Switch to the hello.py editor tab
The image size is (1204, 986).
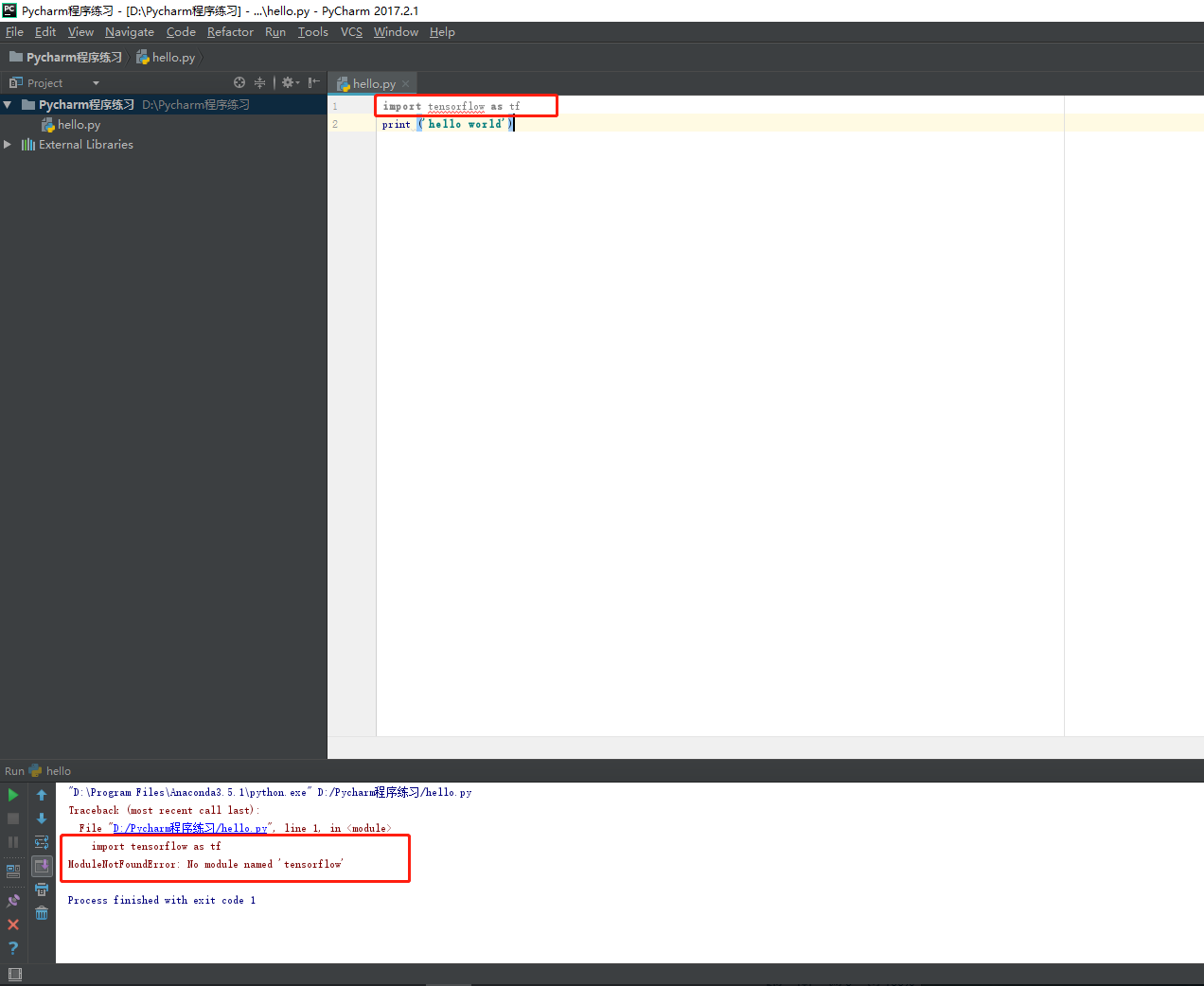tap(371, 83)
